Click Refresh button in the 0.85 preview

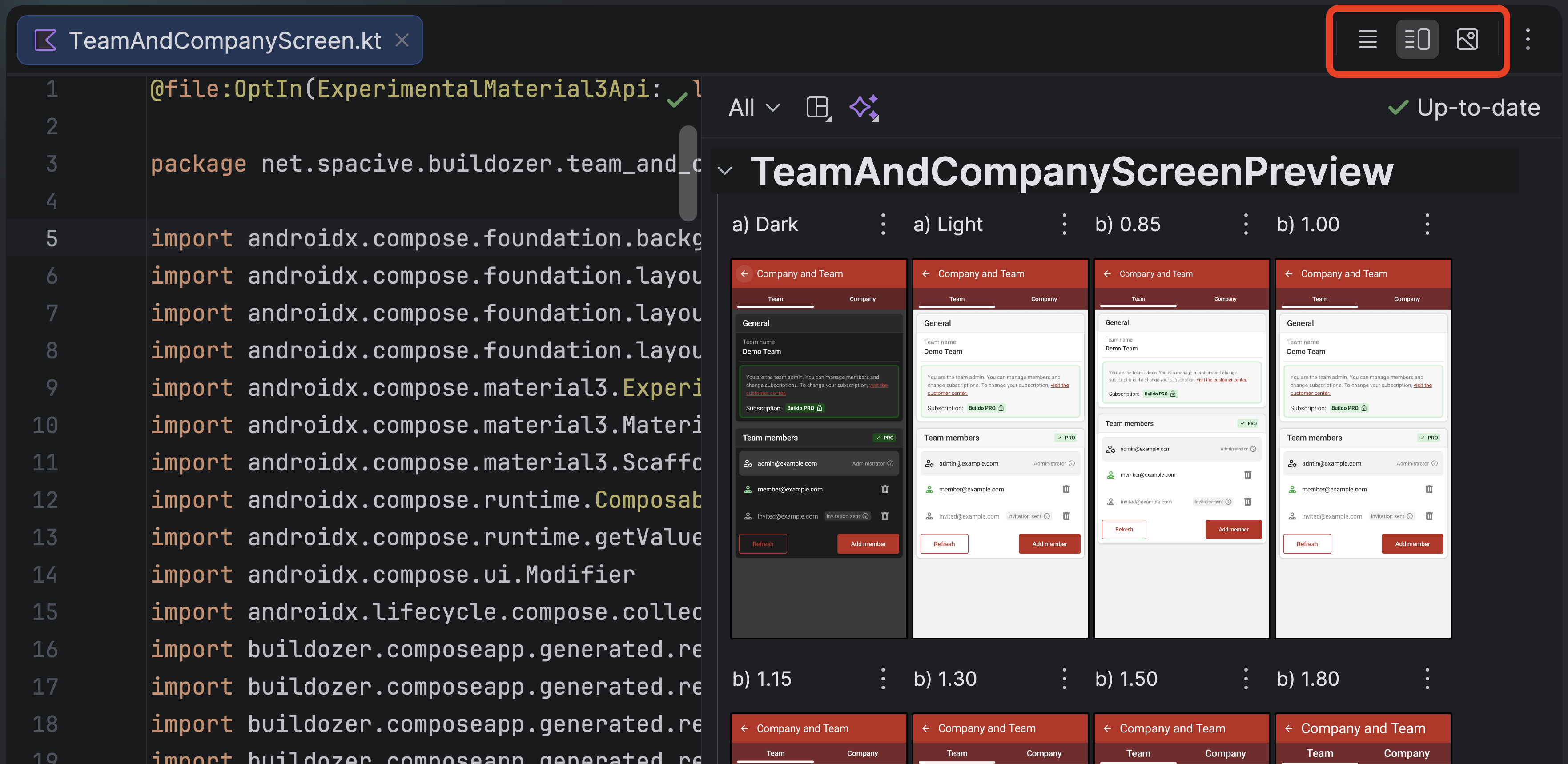coord(1124,529)
